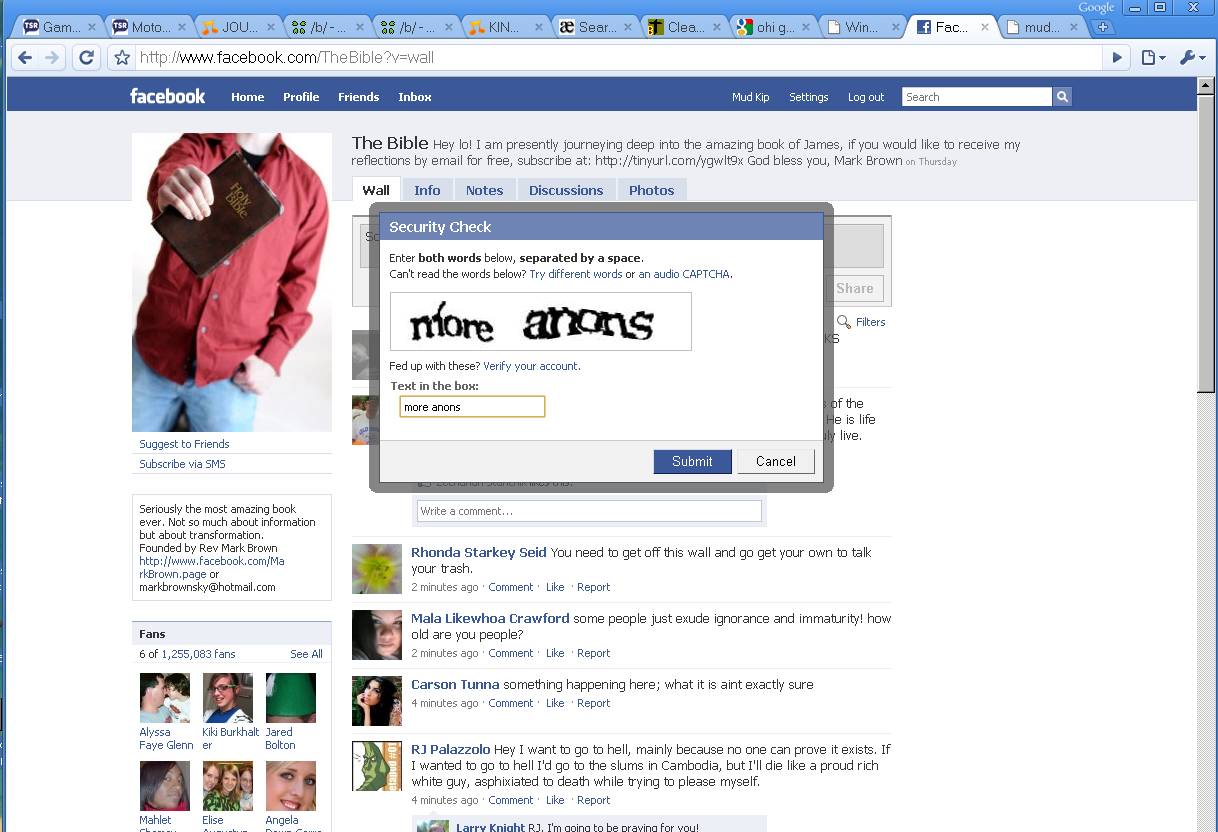Select the Info page tab
Screen dimensions: 1218x832
[427, 190]
